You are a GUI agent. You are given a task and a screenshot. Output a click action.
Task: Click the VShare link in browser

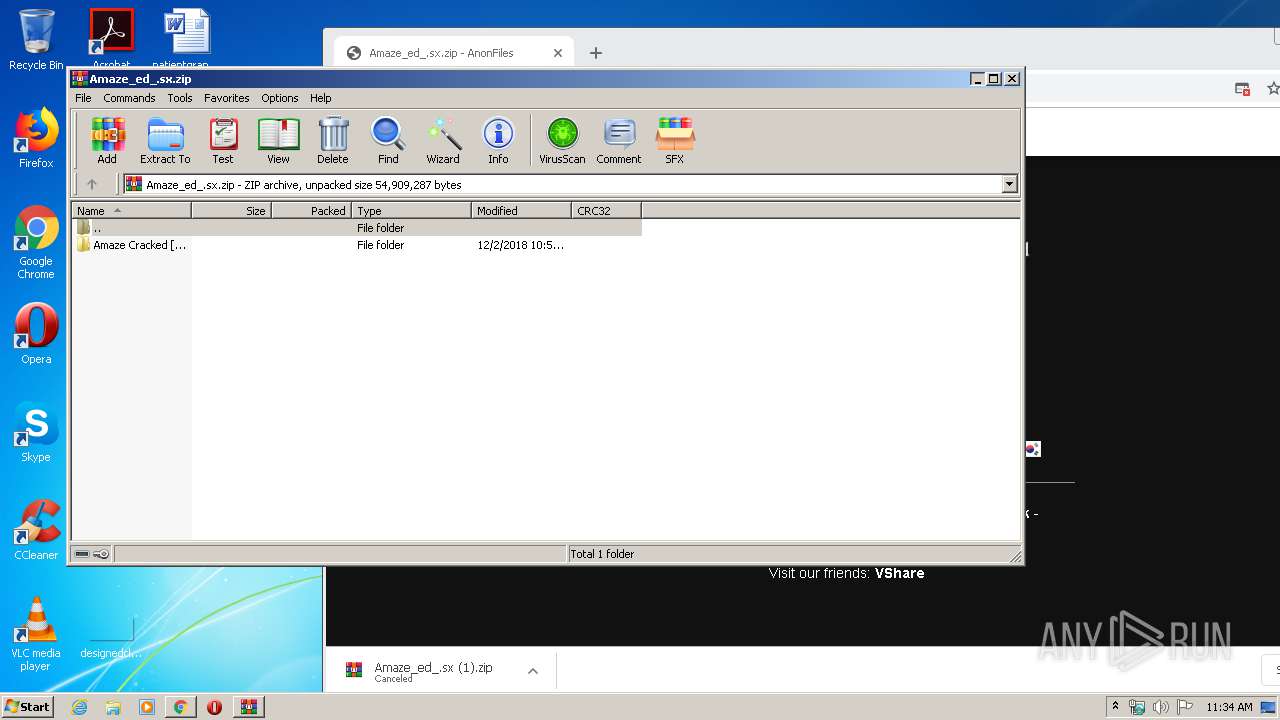(x=899, y=573)
